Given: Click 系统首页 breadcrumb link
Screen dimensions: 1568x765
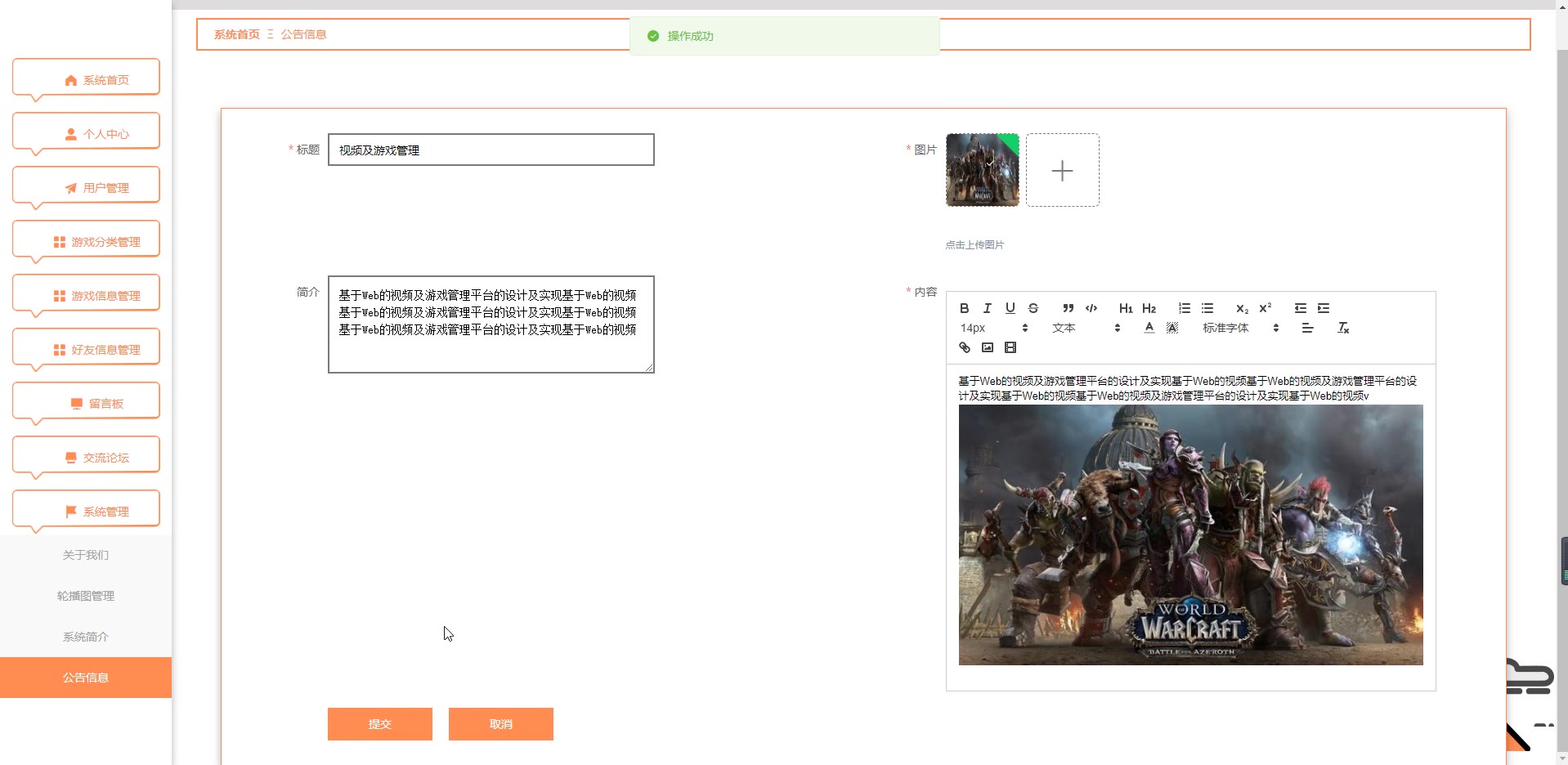Looking at the screenshot, I should tap(237, 34).
